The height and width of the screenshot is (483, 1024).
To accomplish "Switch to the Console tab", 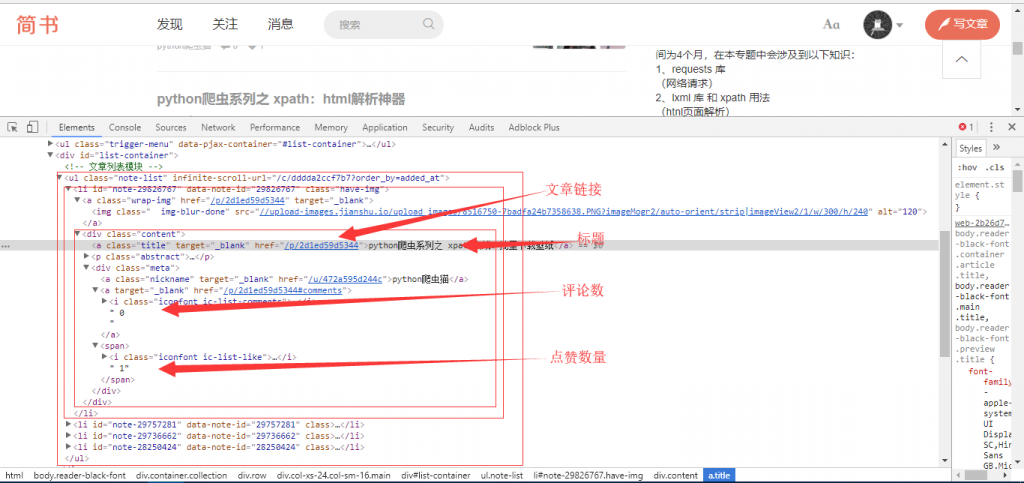I will pyautogui.click(x=125, y=128).
